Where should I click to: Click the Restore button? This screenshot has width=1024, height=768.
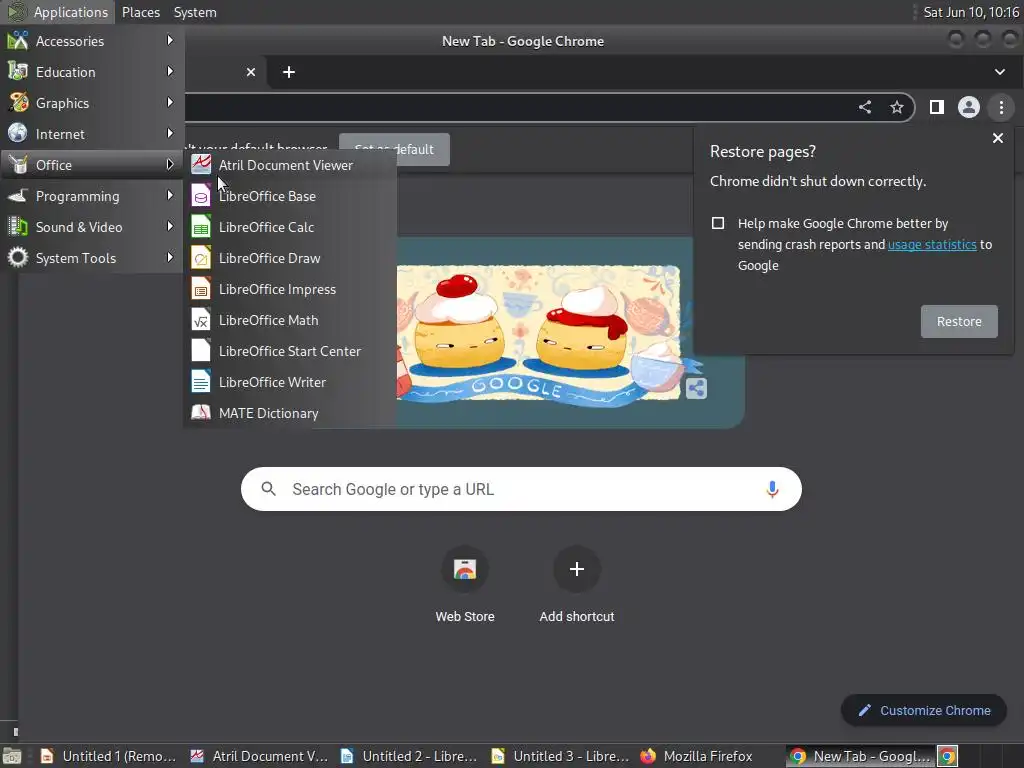click(959, 321)
